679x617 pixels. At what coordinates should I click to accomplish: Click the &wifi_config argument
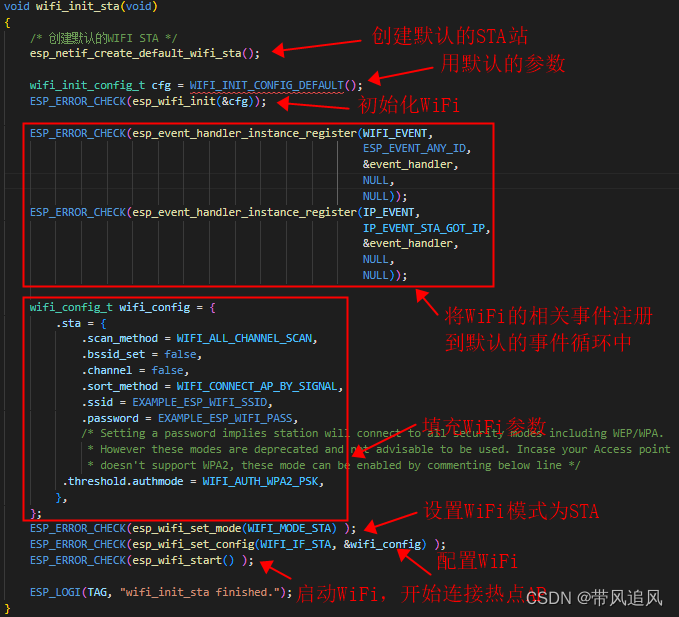click(382, 544)
